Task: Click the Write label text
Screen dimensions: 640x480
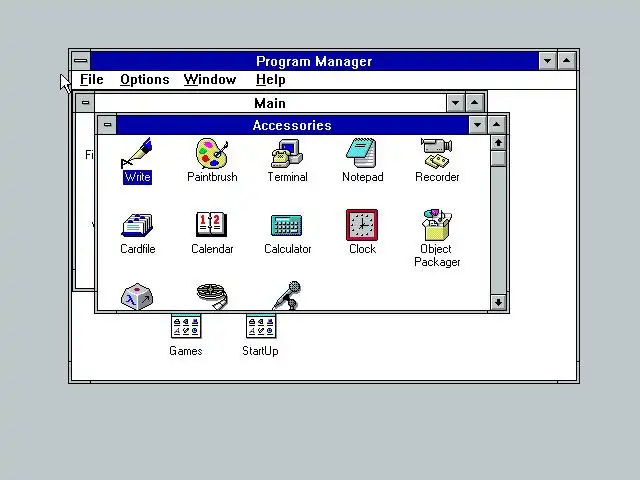Action: point(138,177)
